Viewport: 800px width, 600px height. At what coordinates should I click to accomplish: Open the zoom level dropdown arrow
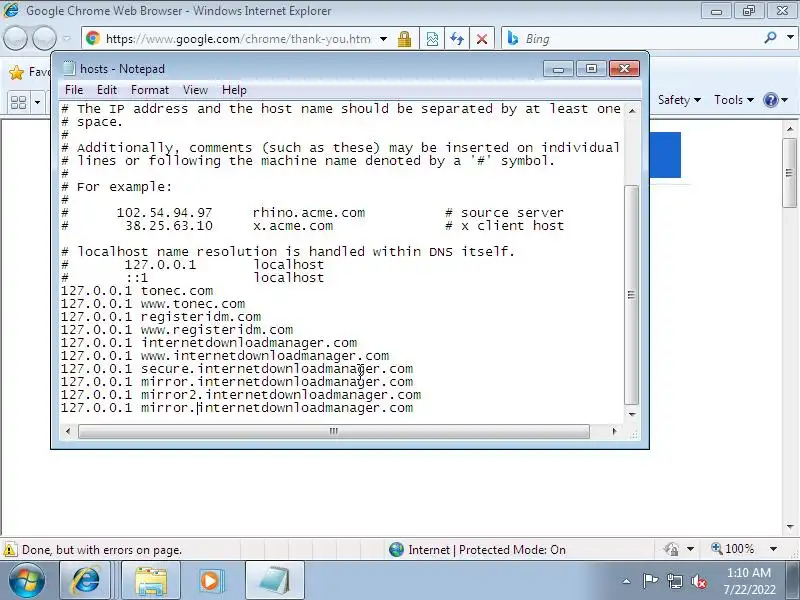[x=773, y=549]
